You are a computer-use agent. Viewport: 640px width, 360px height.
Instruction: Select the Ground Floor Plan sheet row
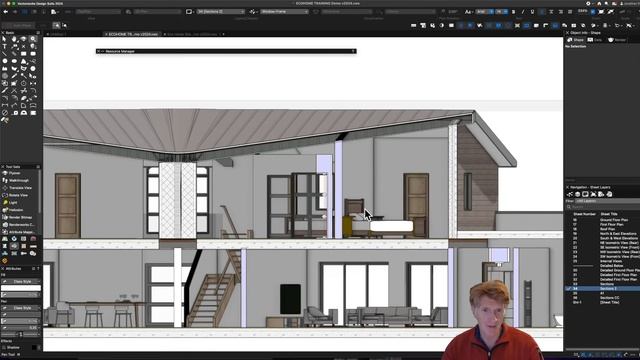coord(602,220)
